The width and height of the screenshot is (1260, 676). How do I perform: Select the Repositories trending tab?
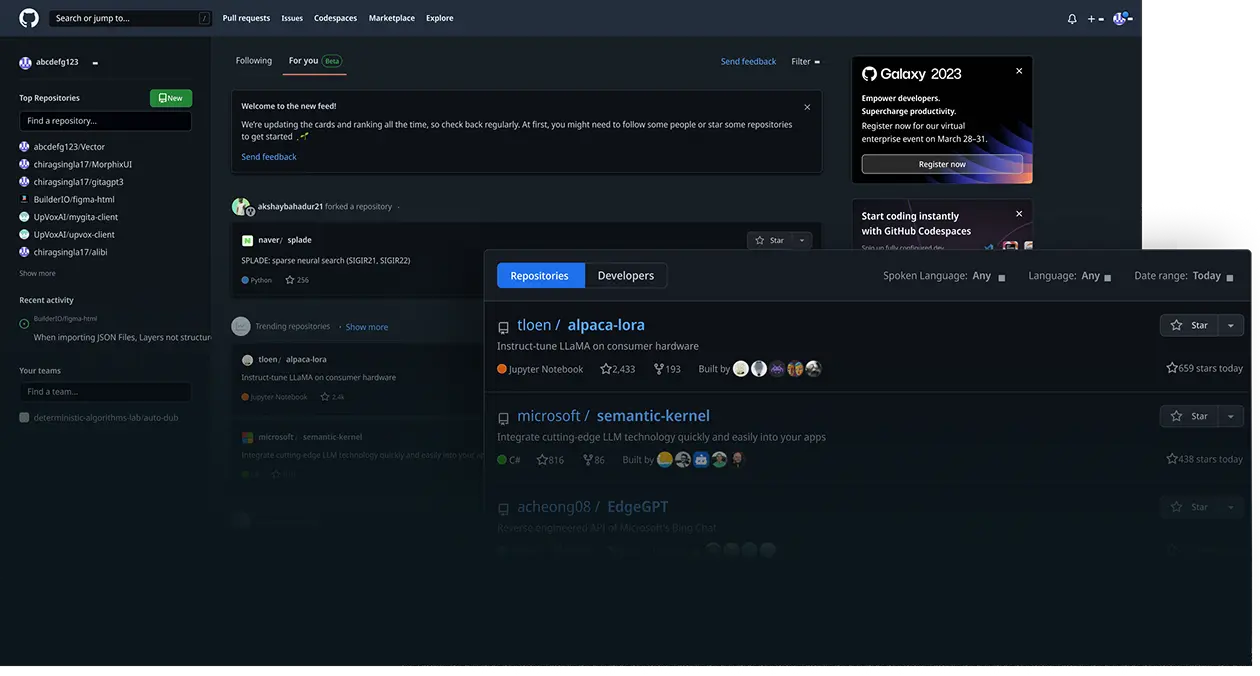[x=540, y=276]
